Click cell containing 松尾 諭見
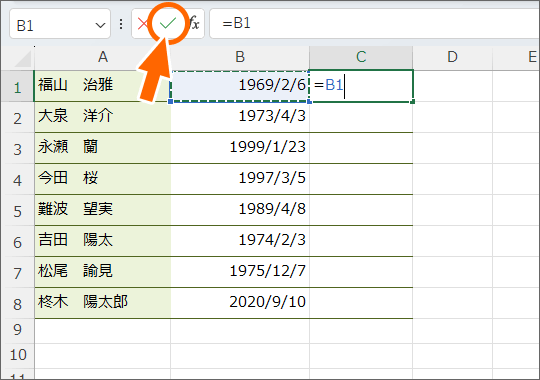 coord(103,272)
